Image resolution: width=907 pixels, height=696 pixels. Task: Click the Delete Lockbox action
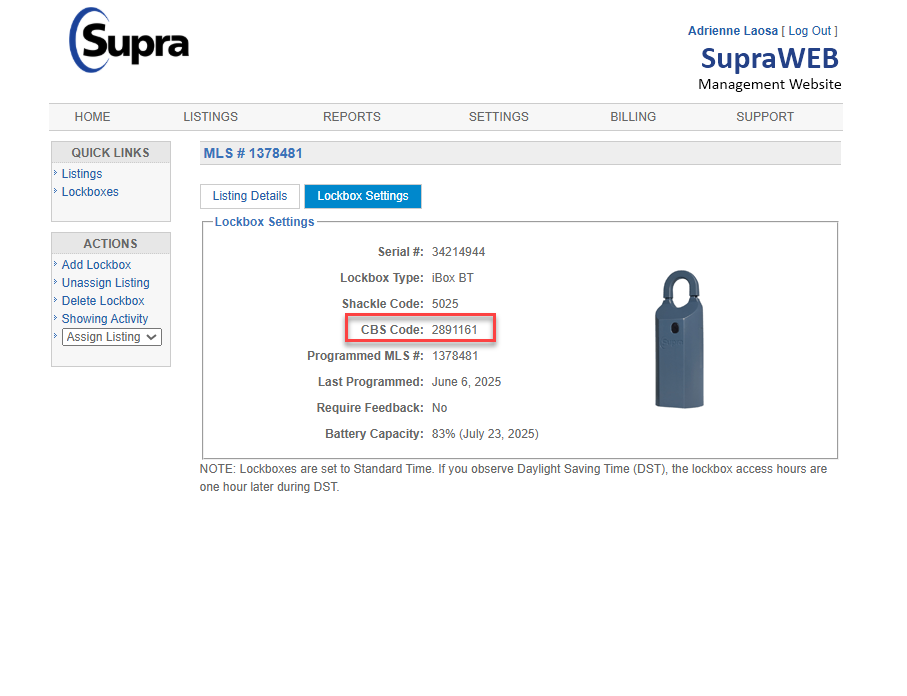103,300
